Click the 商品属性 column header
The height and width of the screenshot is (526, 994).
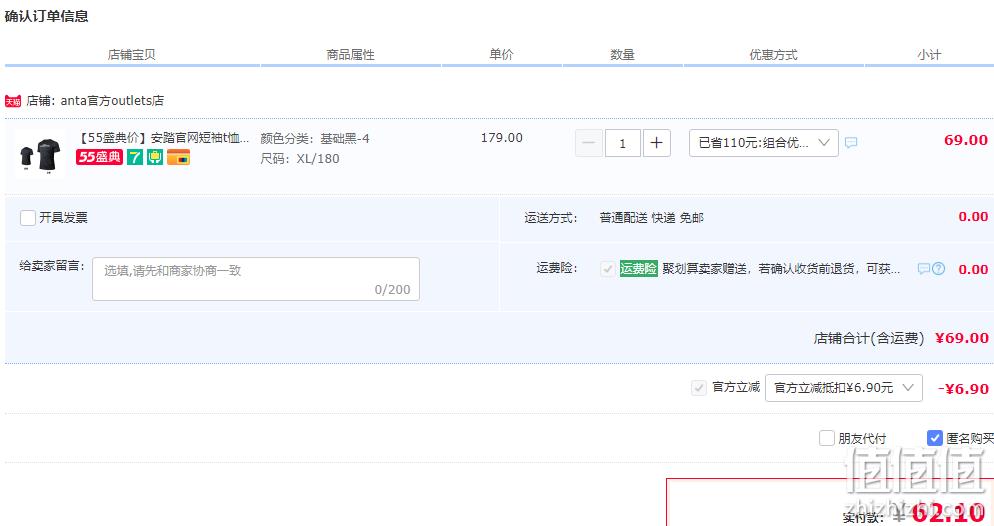(x=351, y=55)
